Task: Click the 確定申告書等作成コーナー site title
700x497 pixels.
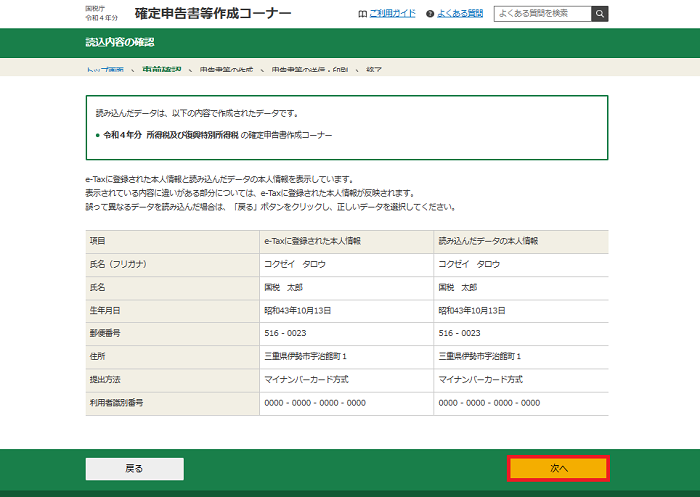Action: (213, 13)
